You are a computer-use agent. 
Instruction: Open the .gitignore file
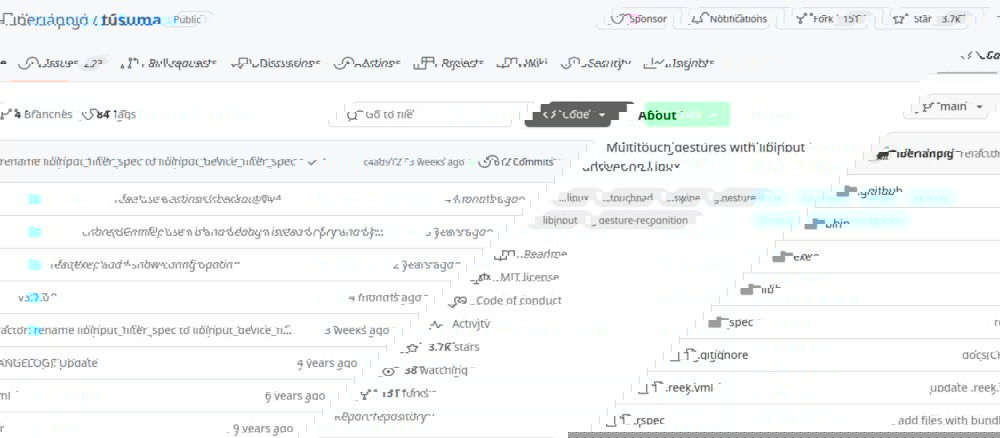pos(724,355)
